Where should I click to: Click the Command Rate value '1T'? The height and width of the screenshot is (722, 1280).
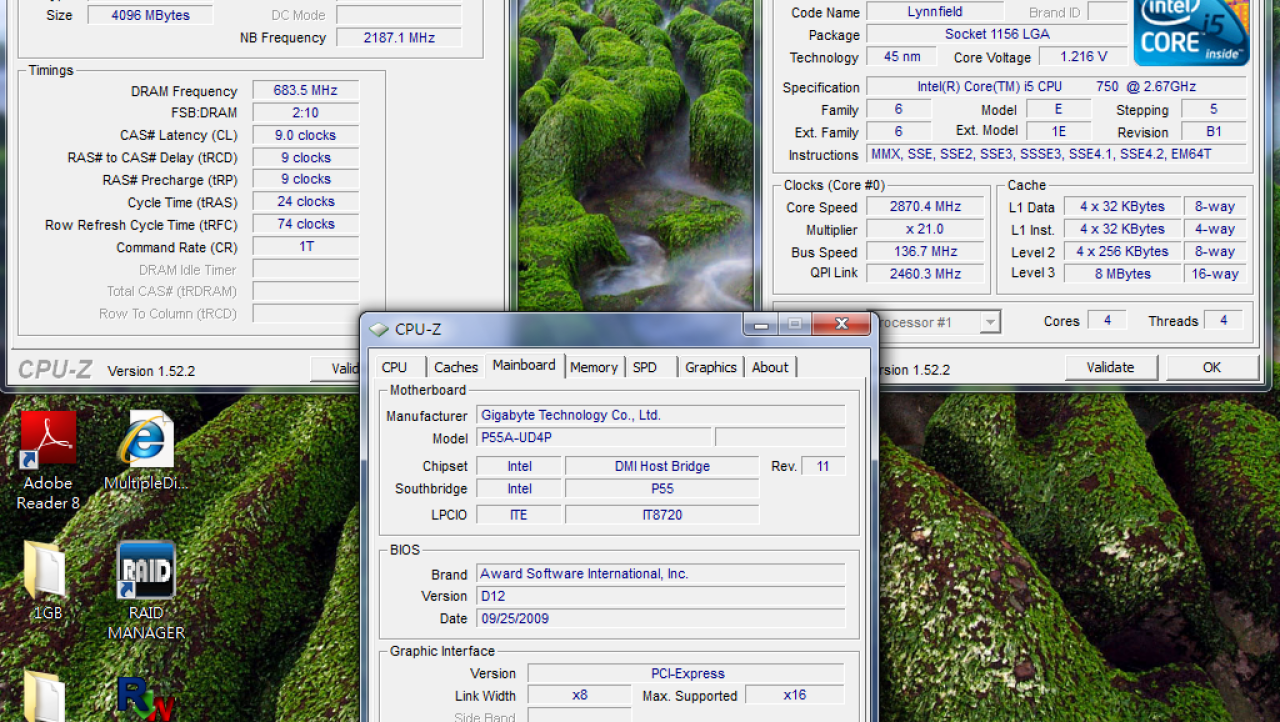click(306, 246)
